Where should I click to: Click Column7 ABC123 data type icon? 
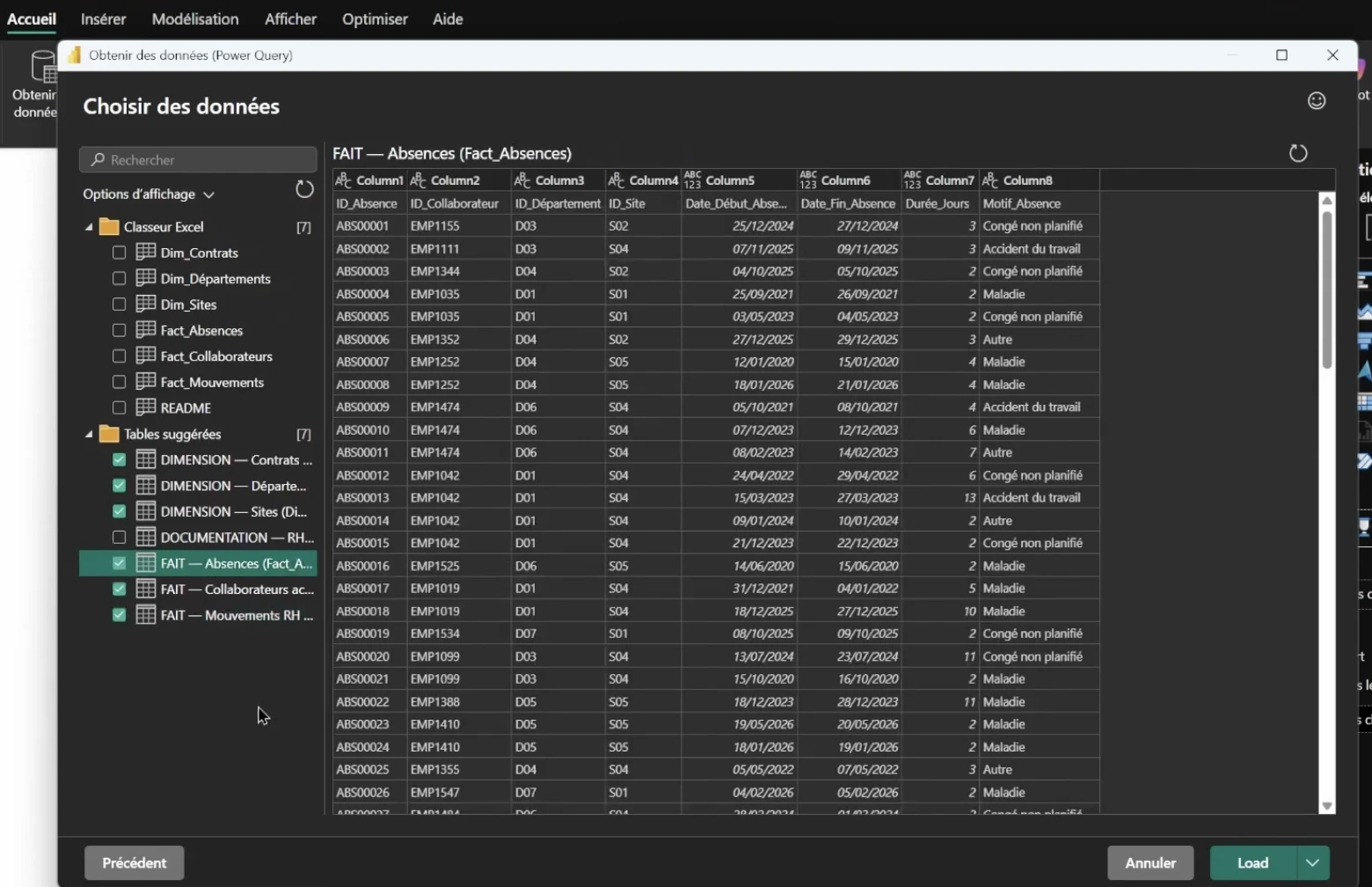point(913,180)
